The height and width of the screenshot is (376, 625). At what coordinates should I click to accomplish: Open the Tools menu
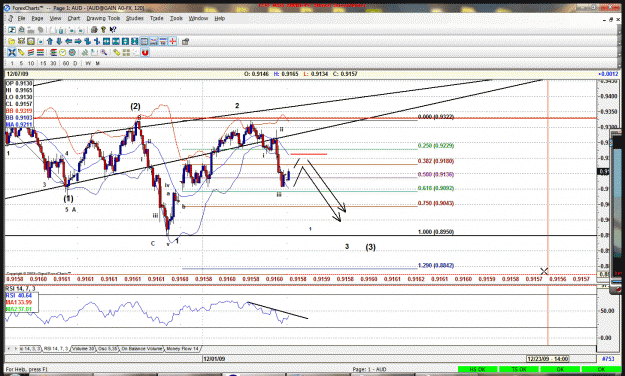coord(176,18)
